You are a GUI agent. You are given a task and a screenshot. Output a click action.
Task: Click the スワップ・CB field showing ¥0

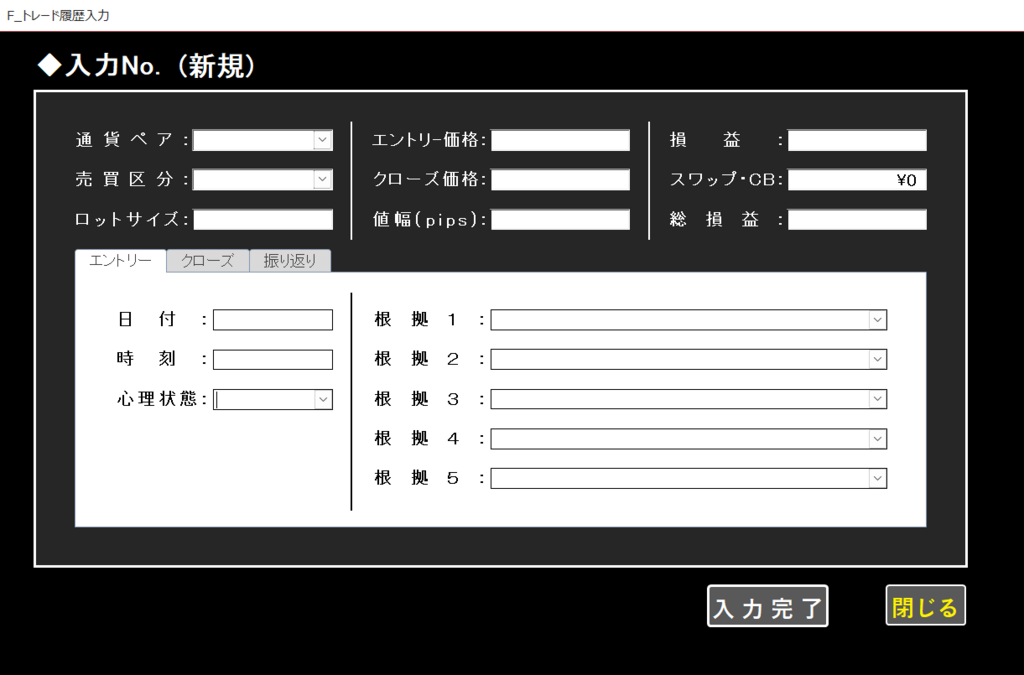coord(857,180)
